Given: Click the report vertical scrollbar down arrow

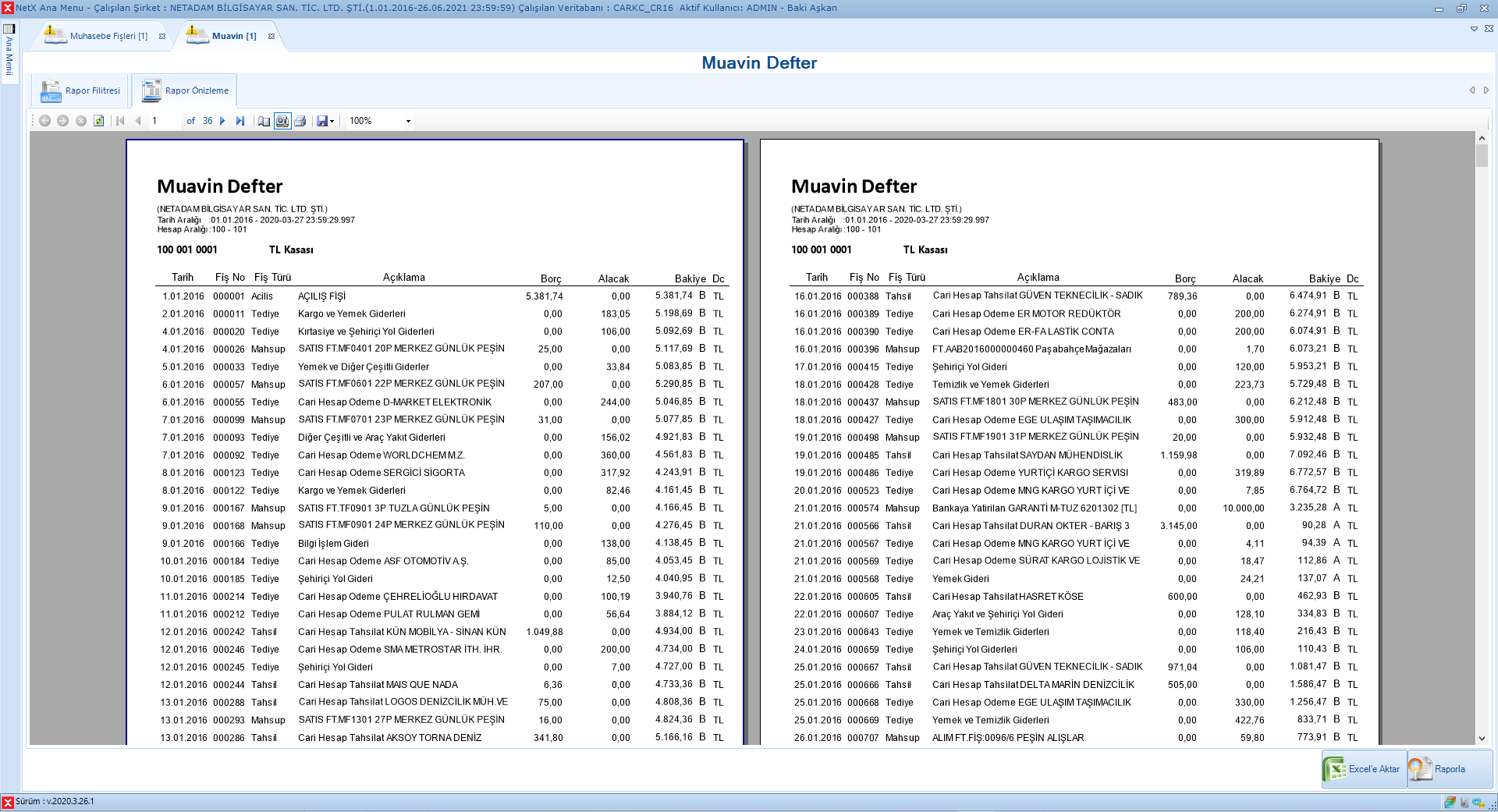Looking at the screenshot, I should coord(1482,738).
